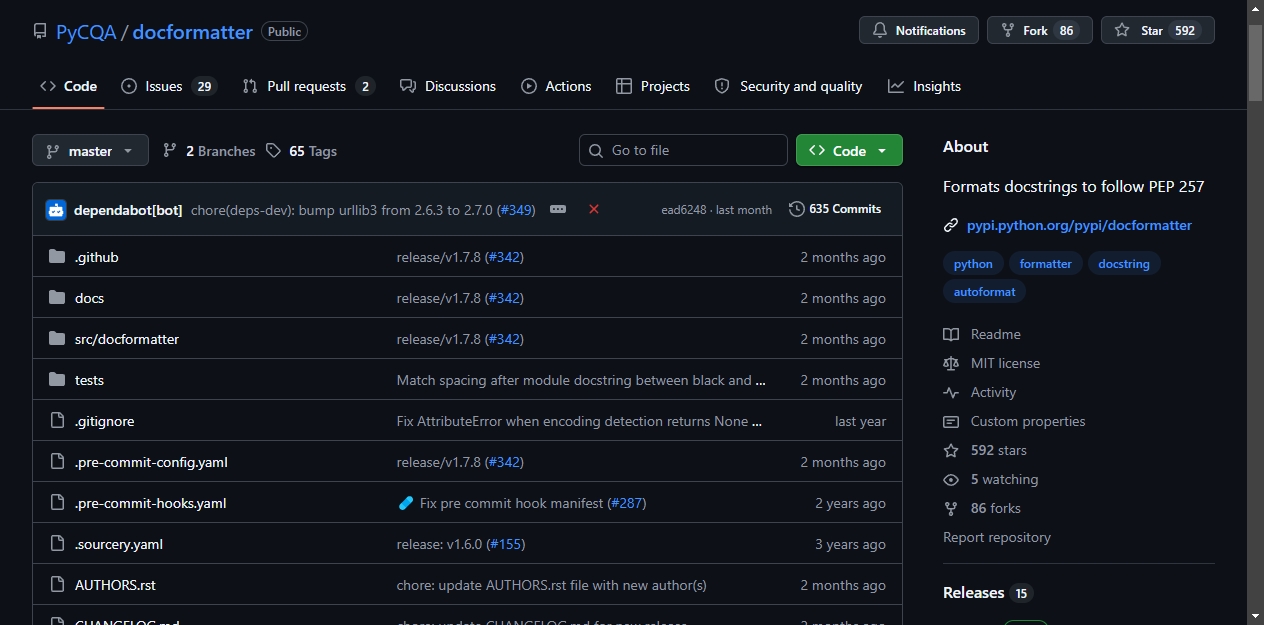1264x625 pixels.
Task: Open the pypi.python.org/pypi/docformatter link
Action: [x=1079, y=226]
